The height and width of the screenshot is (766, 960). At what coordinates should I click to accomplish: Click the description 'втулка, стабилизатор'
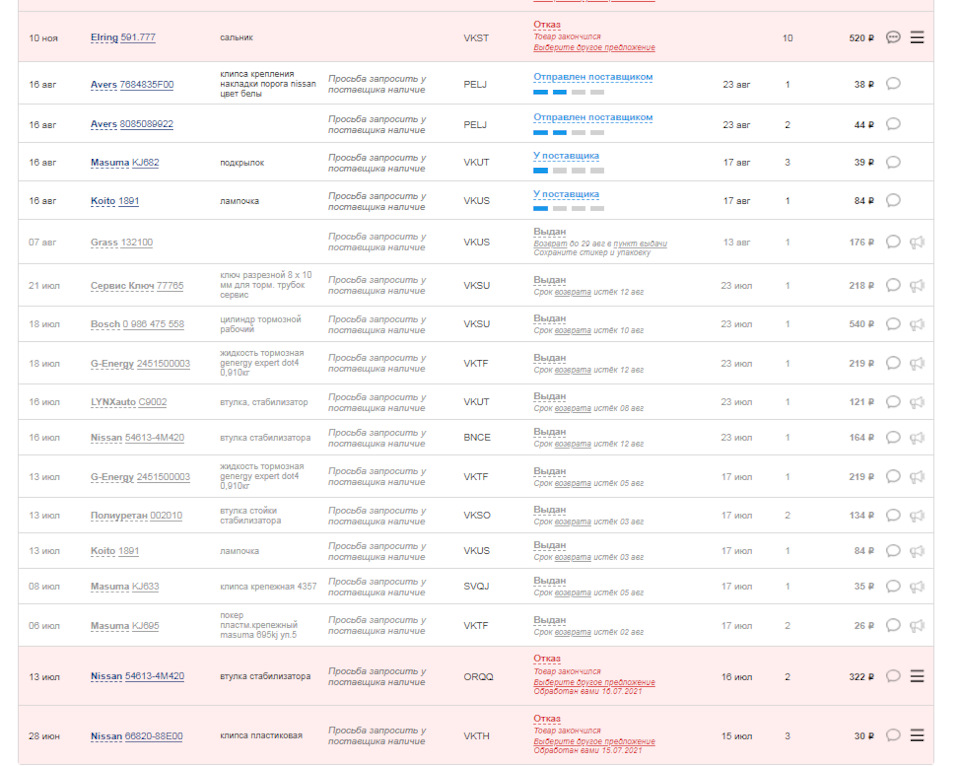[264, 402]
